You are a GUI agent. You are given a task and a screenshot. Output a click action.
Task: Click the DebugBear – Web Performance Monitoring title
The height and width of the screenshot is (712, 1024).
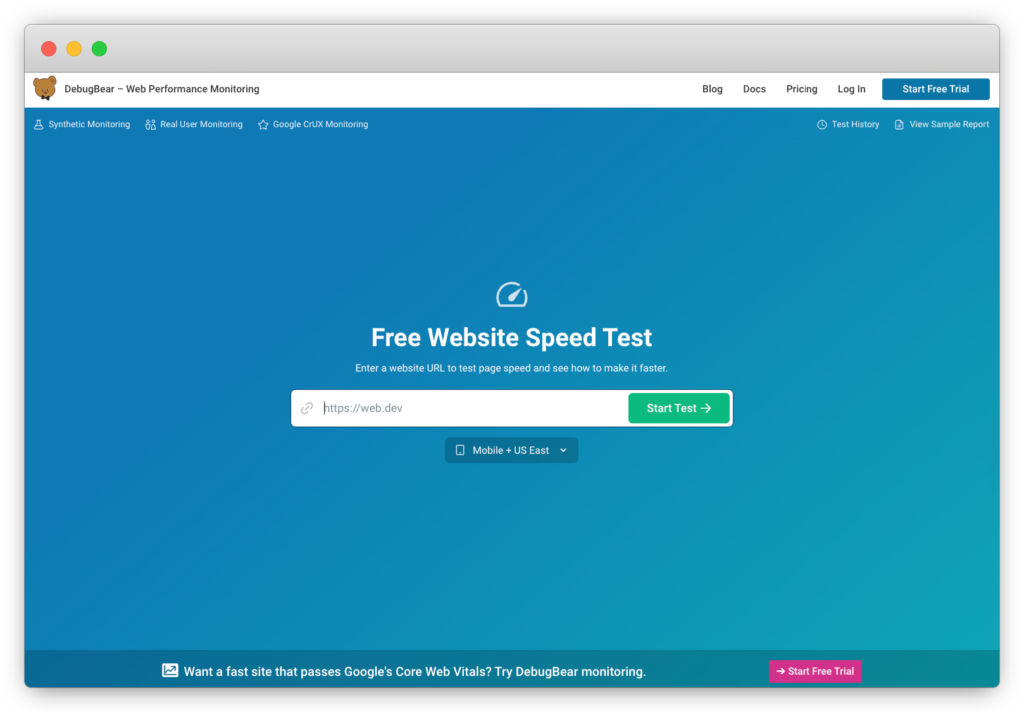pos(162,89)
